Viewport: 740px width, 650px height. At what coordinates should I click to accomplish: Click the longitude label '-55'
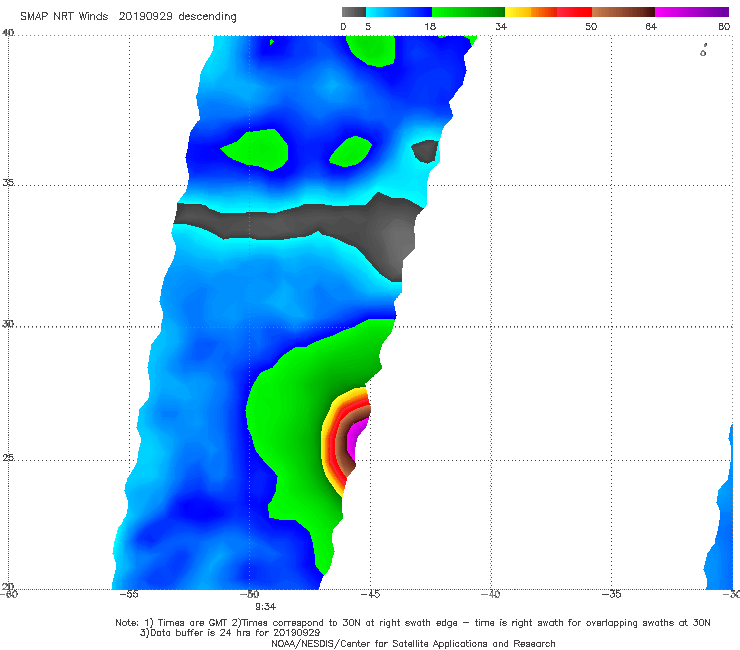(x=129, y=595)
